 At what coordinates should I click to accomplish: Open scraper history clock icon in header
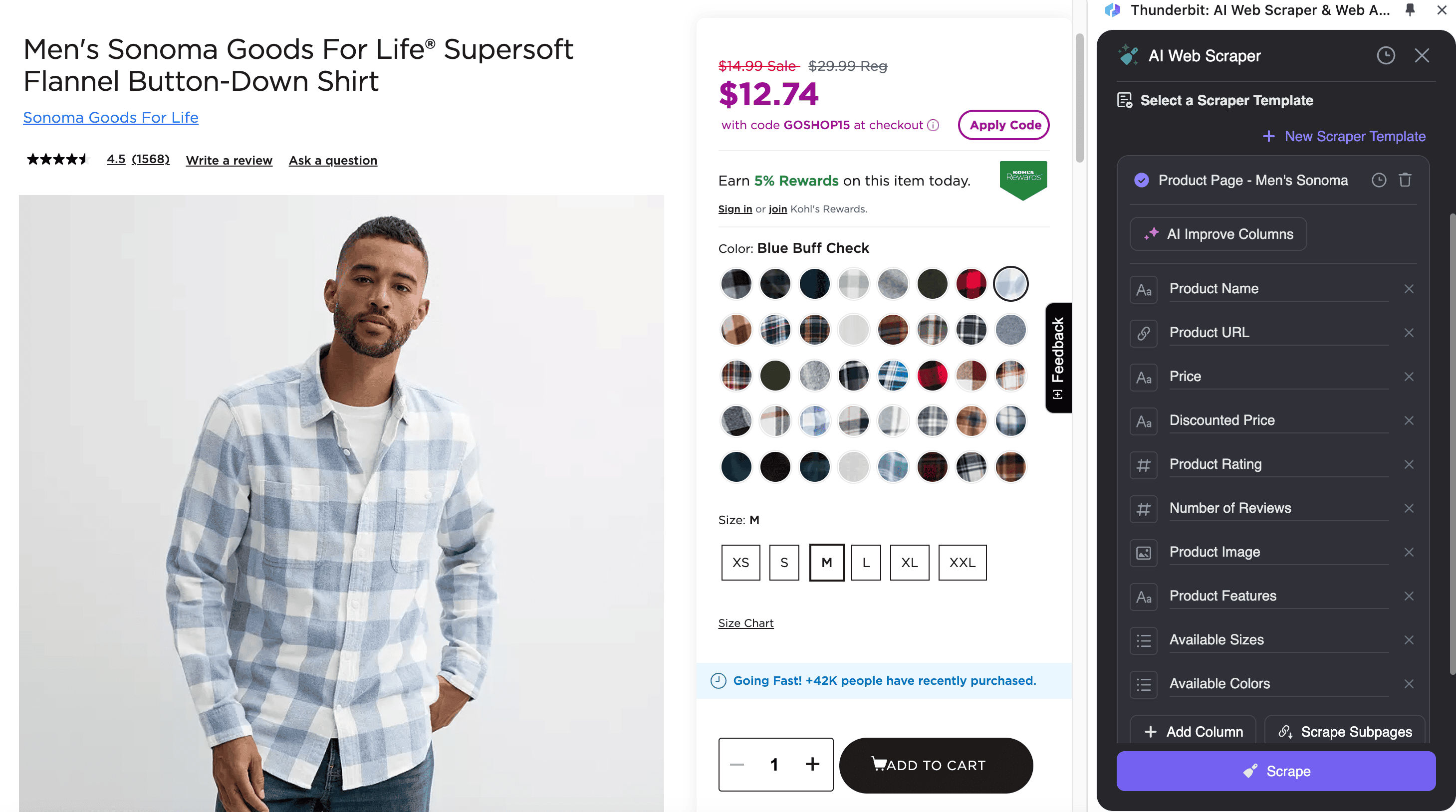point(1385,55)
